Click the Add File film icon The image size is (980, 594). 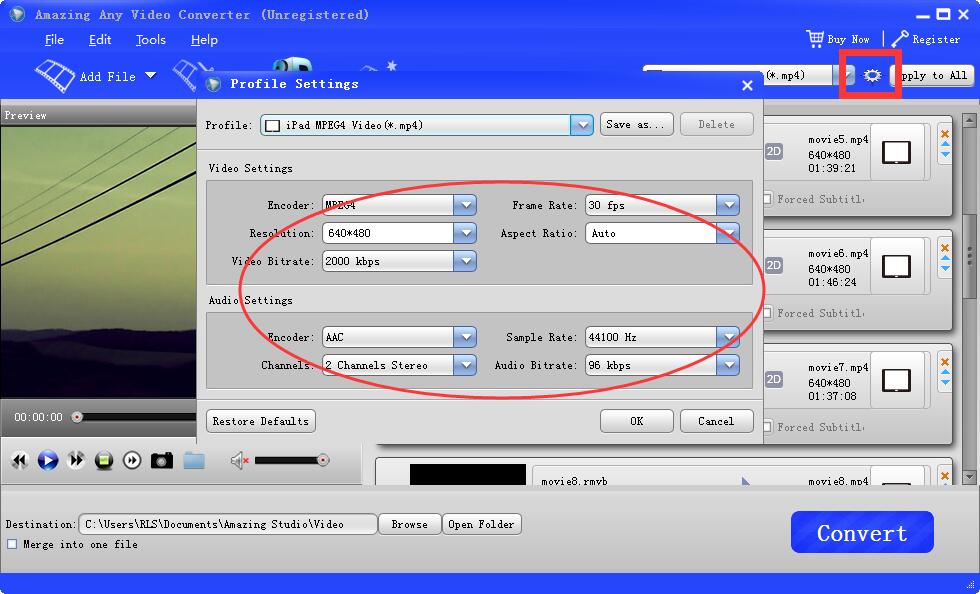coord(55,76)
